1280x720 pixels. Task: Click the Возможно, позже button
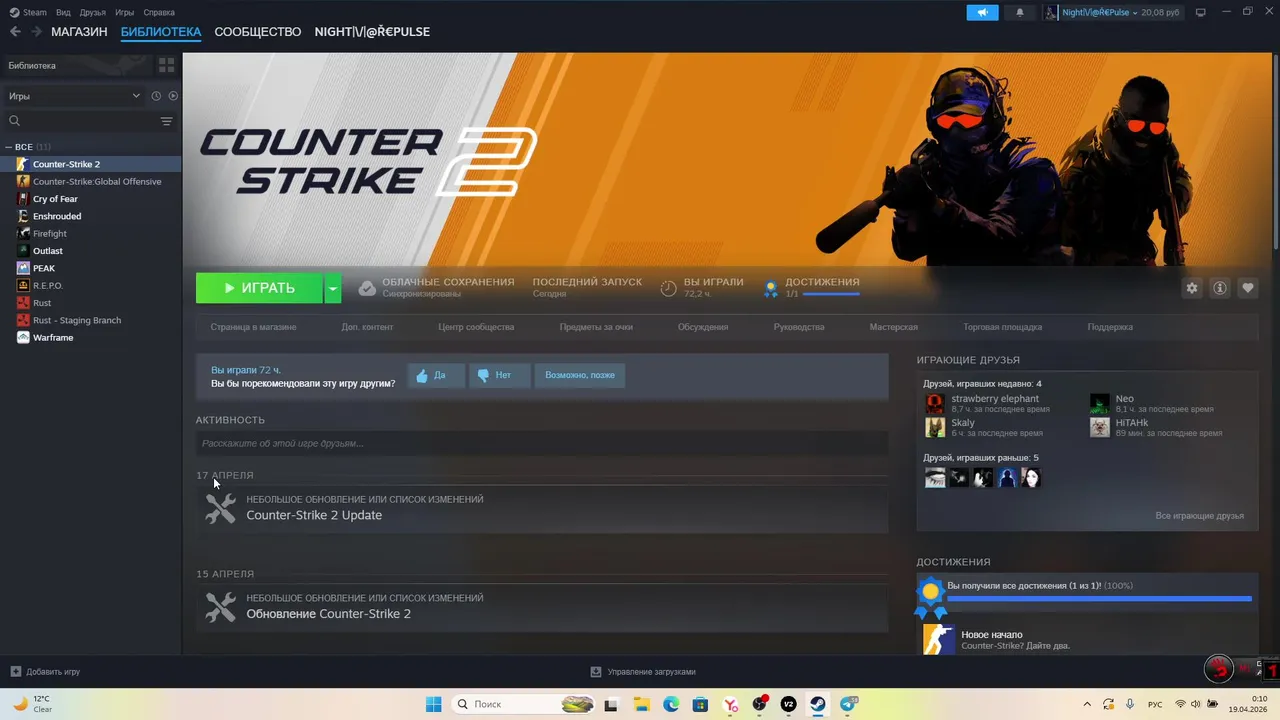[x=580, y=376]
